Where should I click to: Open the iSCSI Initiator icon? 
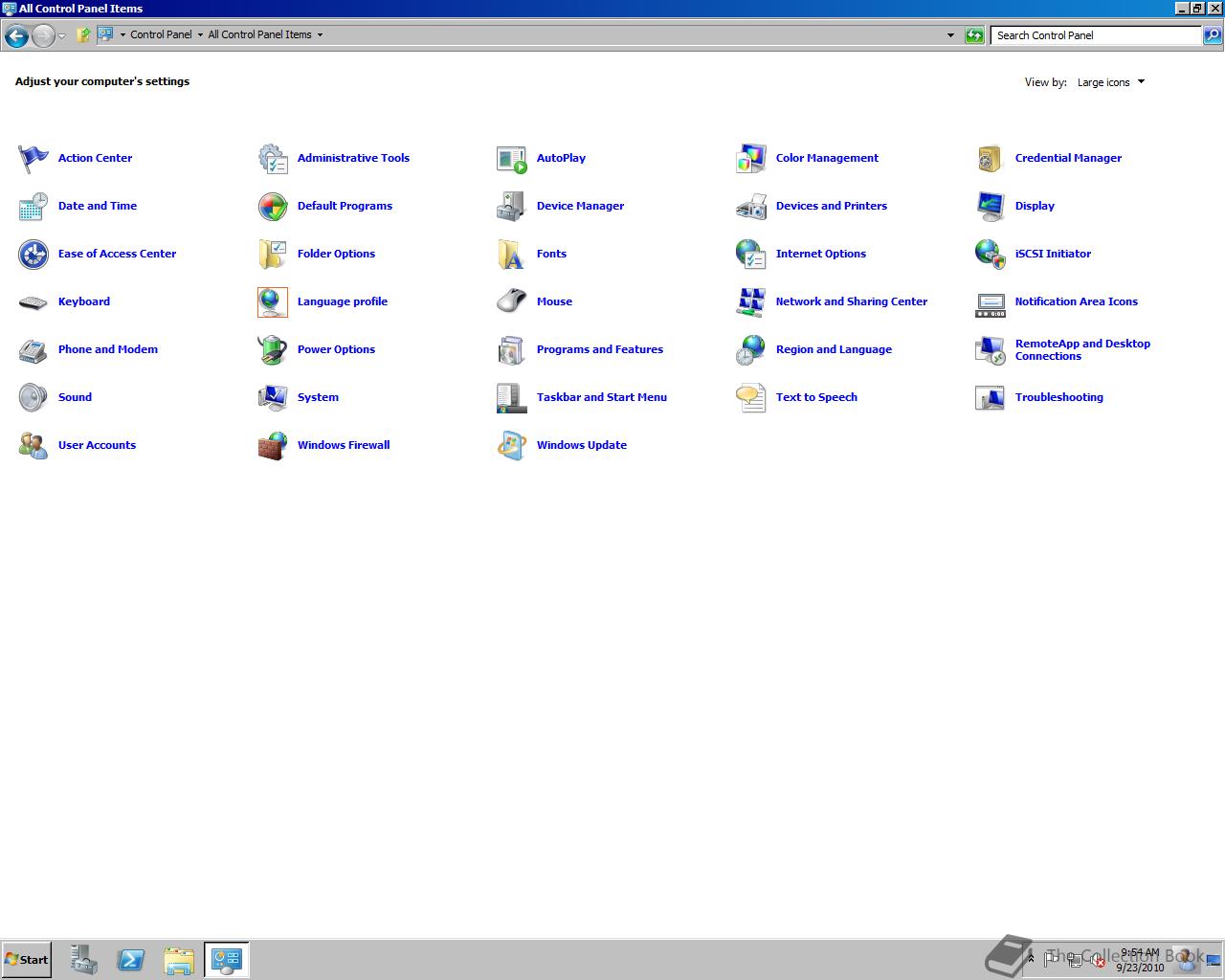click(991, 255)
